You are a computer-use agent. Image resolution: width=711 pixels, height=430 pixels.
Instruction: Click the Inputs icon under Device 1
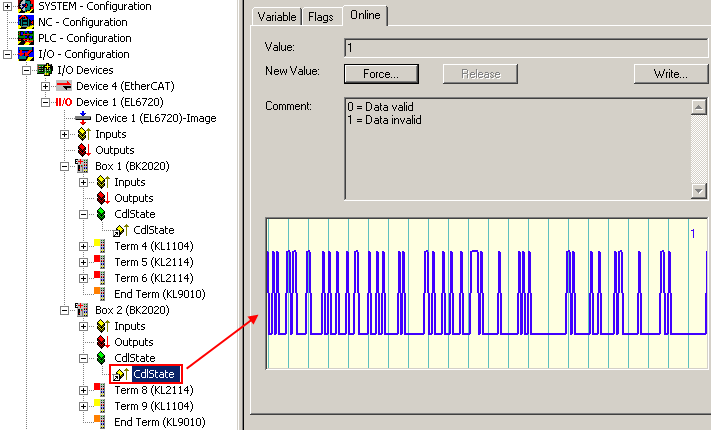[x=84, y=134]
